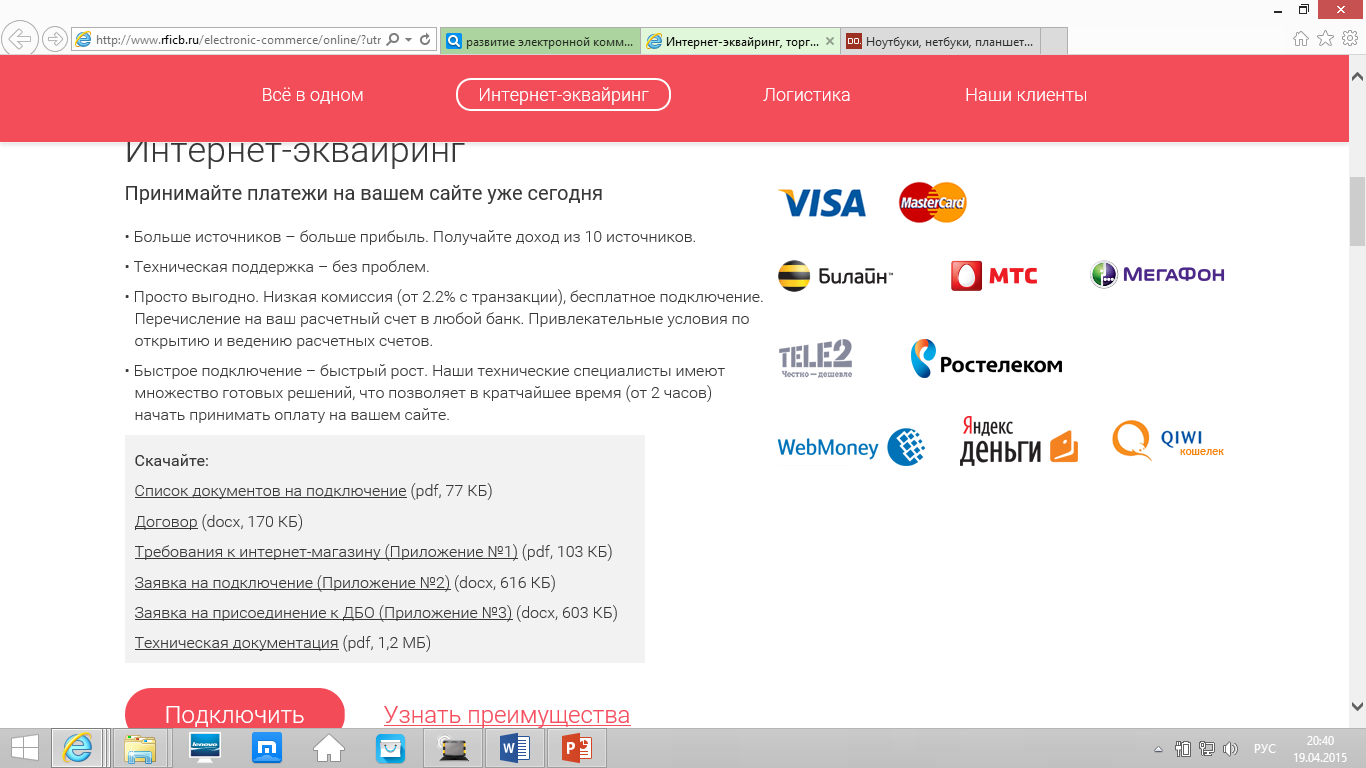Click Internet Explorer taskbar icon

(77, 748)
